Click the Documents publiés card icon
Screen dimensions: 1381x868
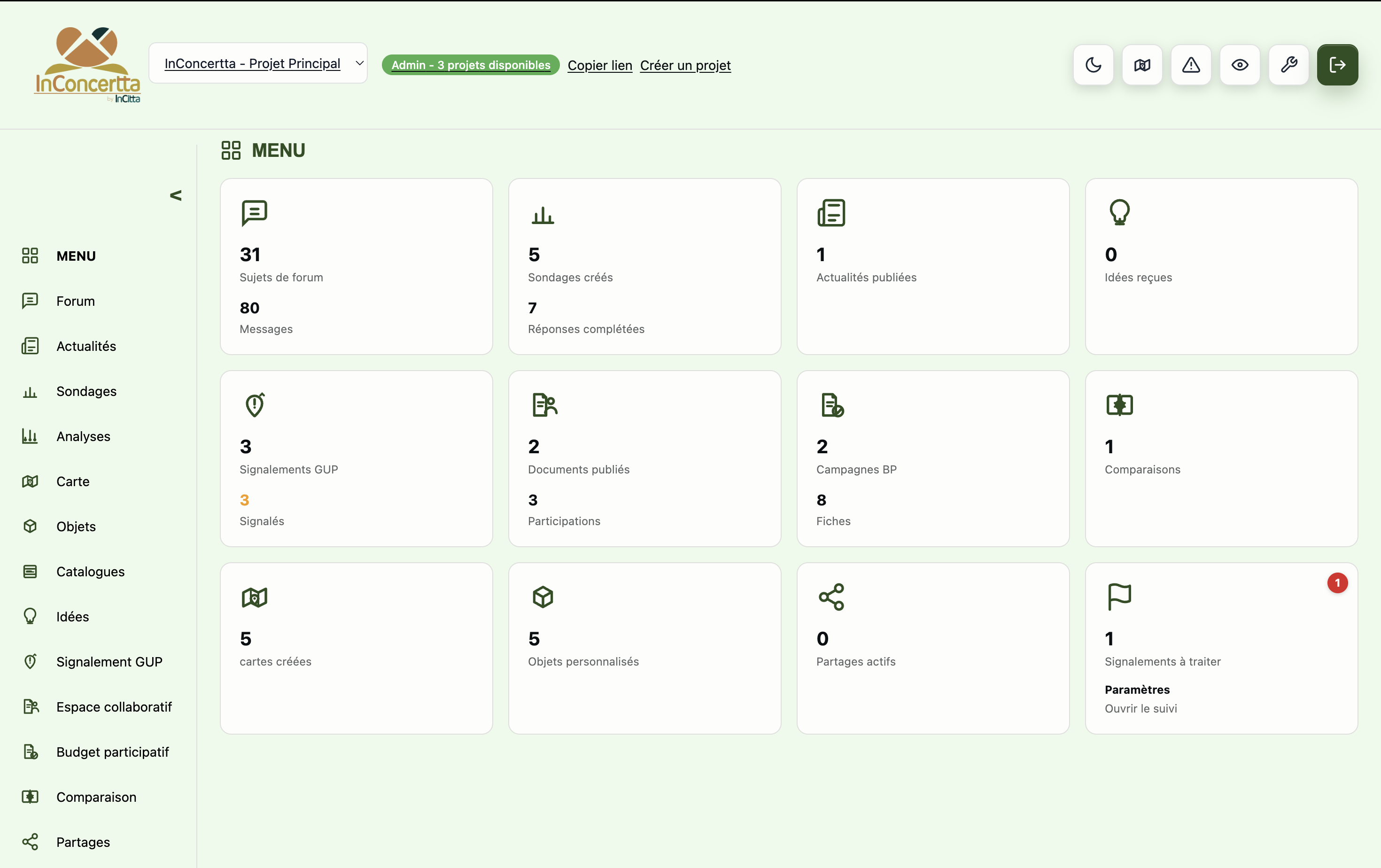tap(544, 405)
